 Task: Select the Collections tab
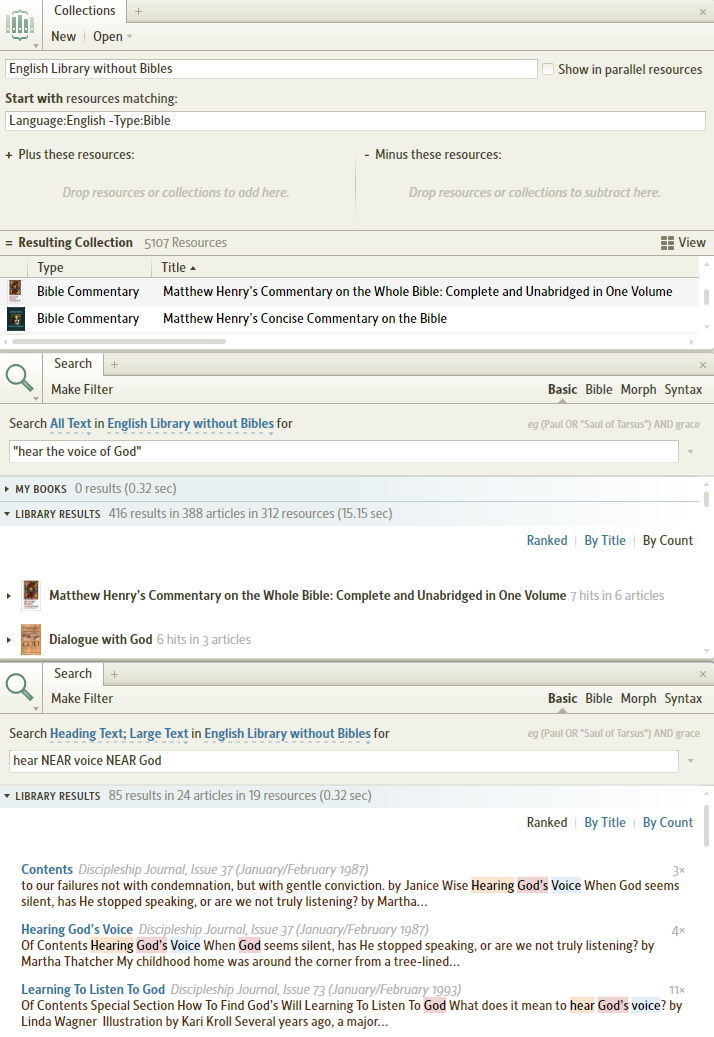click(85, 11)
